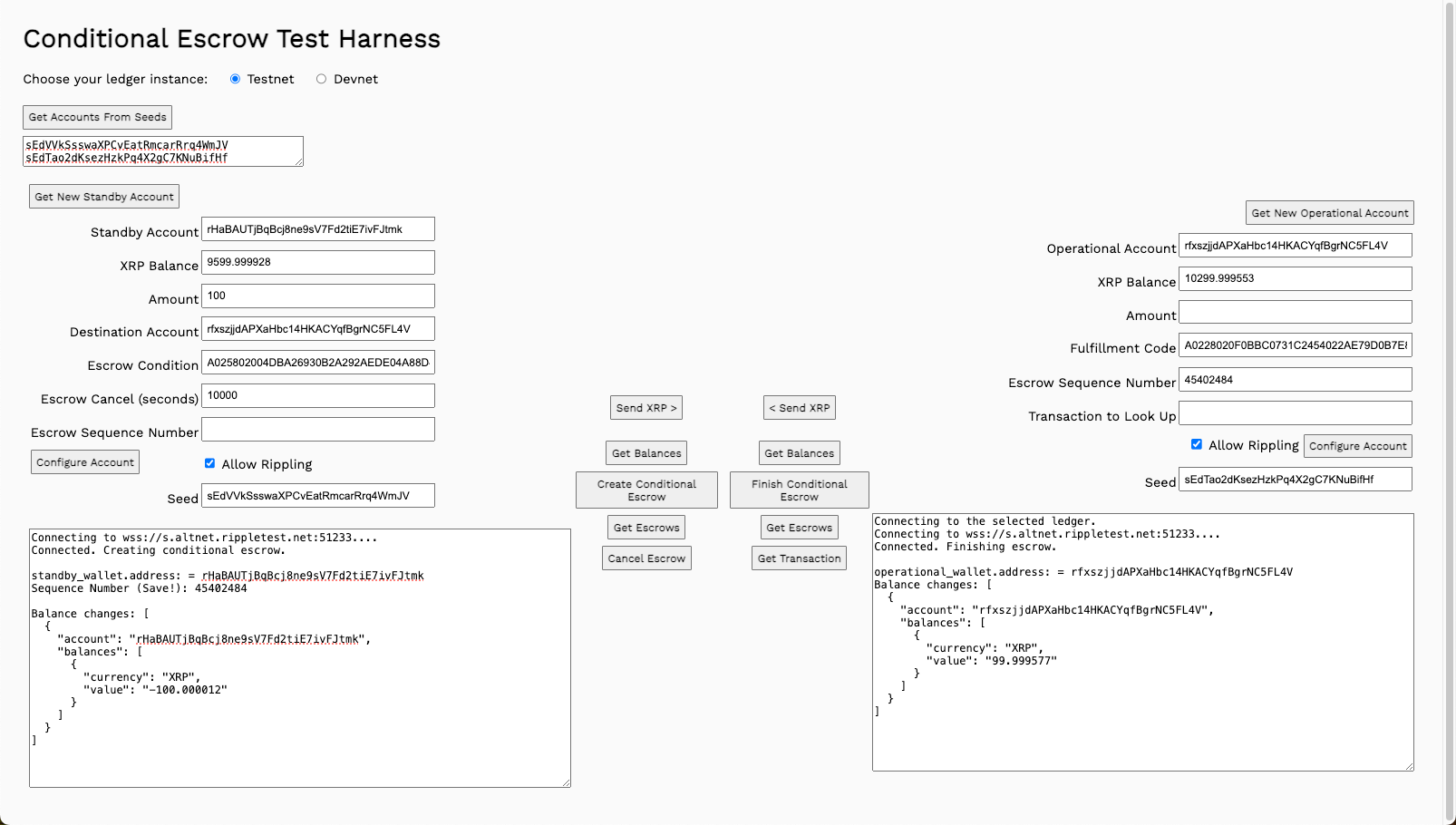Screen dimensions: 1456x825
Task: Toggle Operational account Allow Rippling checkbox
Action: coord(1197,444)
